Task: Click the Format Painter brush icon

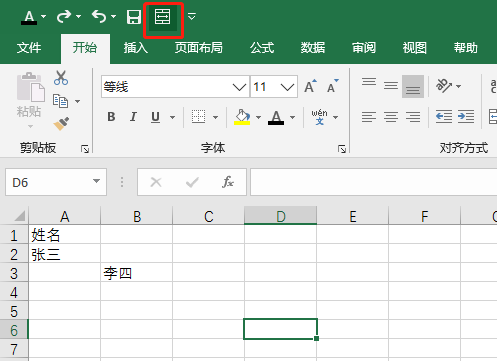Action: coord(61,123)
